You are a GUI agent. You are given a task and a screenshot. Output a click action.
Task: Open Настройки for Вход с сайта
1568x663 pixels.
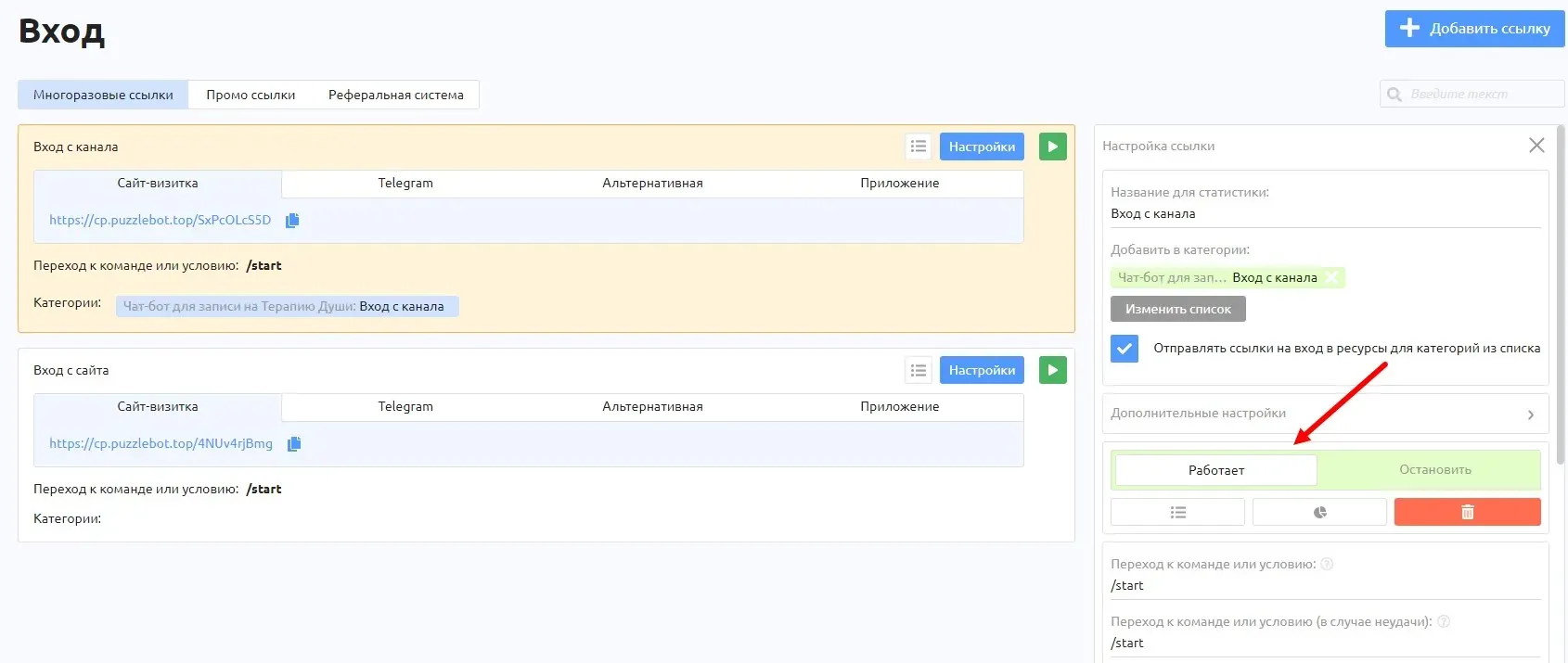pos(982,370)
